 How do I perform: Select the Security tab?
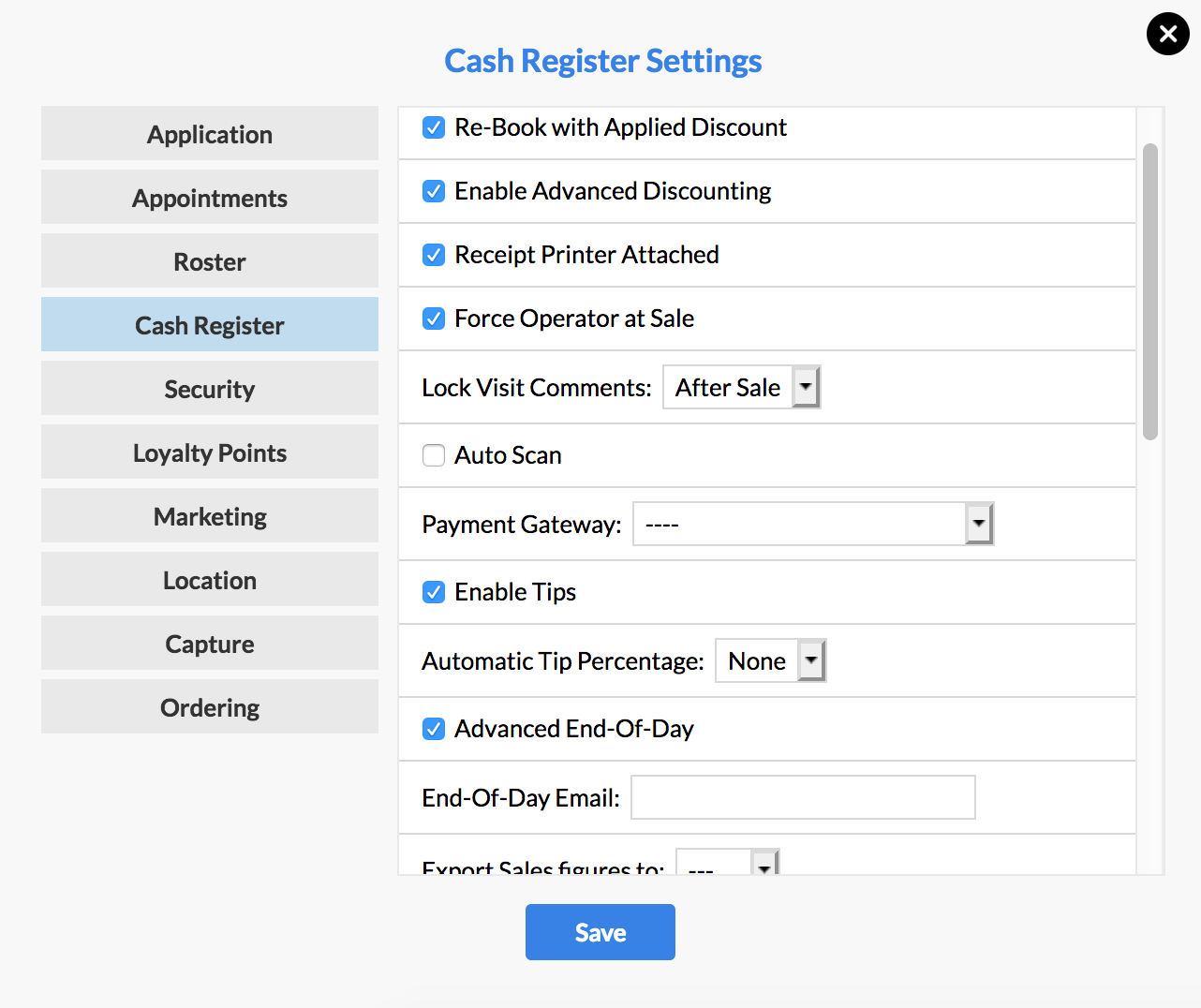click(210, 388)
